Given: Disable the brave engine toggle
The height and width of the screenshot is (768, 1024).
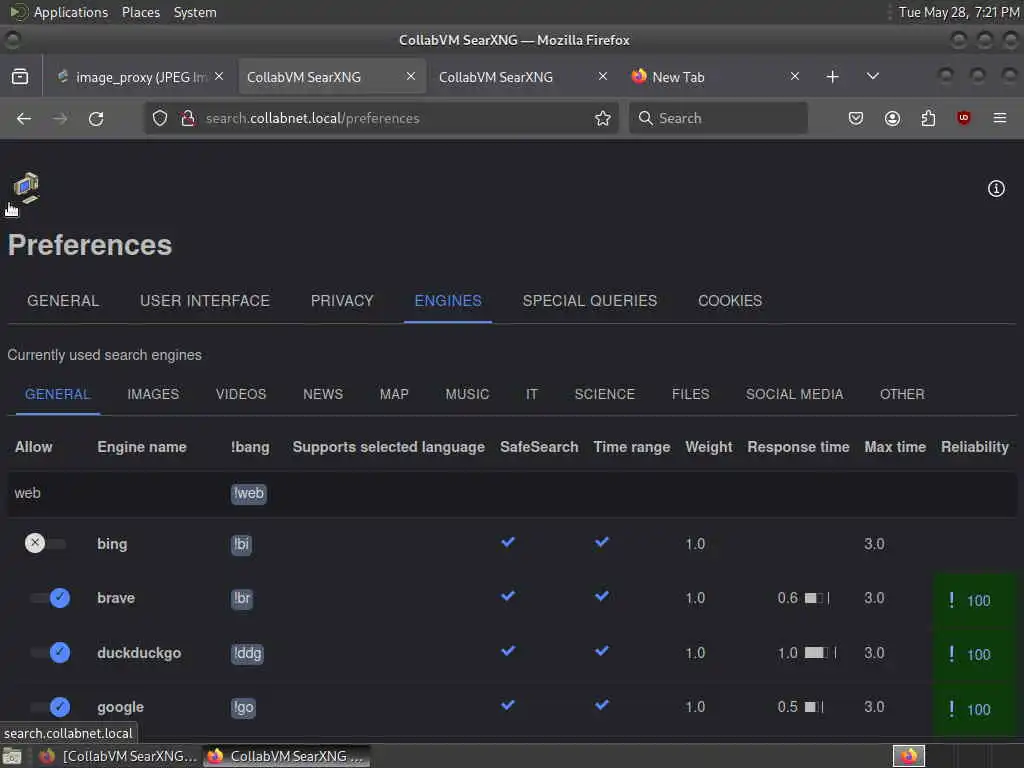Looking at the screenshot, I should pyautogui.click(x=50, y=598).
